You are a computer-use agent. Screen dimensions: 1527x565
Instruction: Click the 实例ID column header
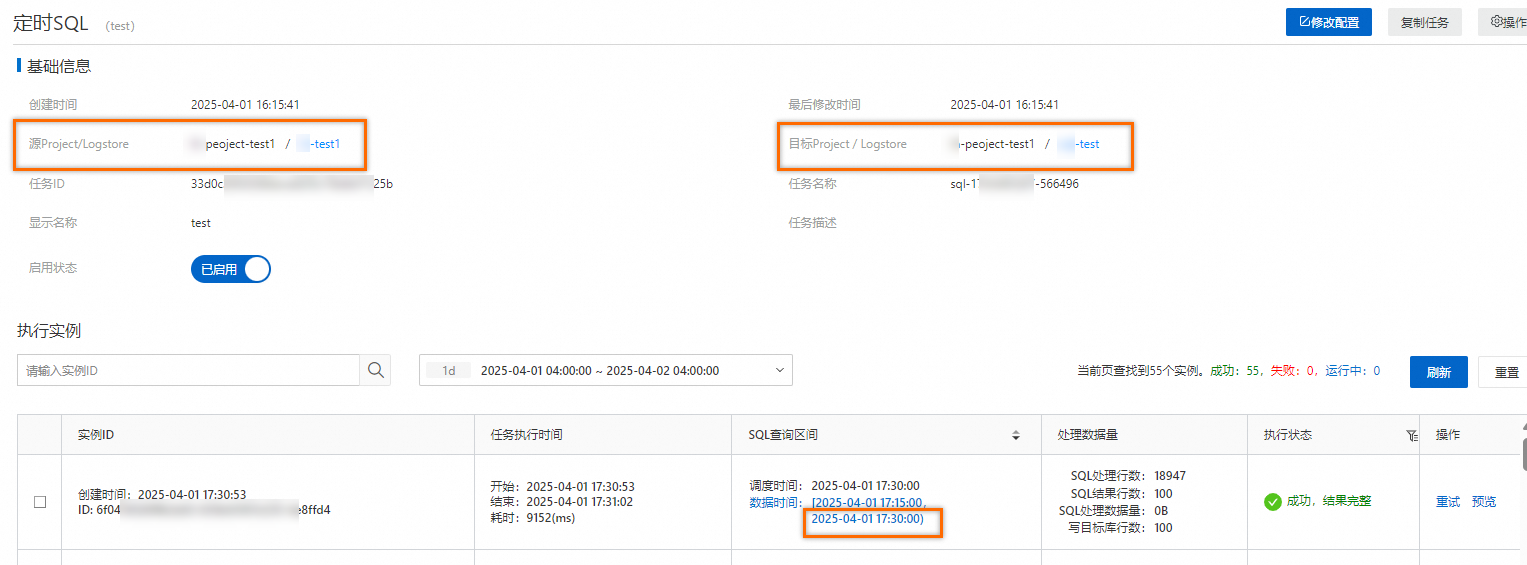(97, 435)
